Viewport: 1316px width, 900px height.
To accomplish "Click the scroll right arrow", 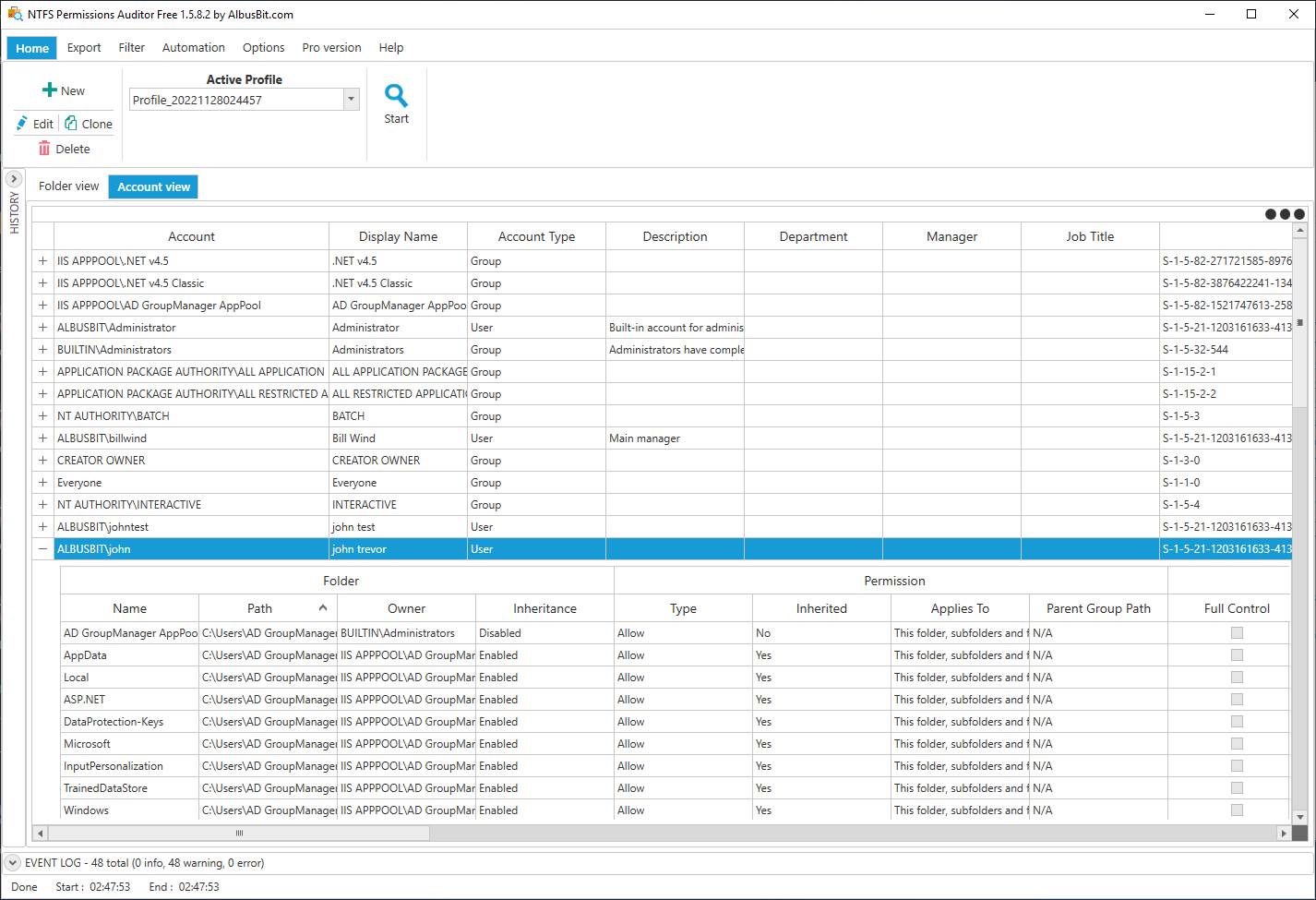I will point(1284,833).
